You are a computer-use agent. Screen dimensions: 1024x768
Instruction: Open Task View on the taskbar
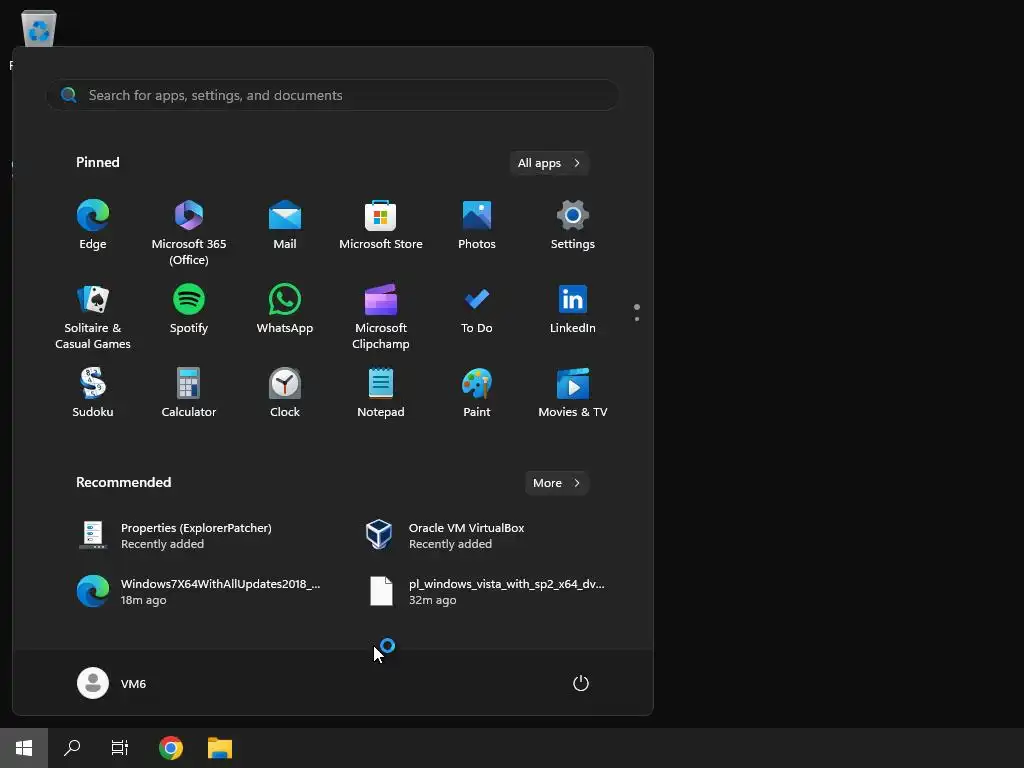(120, 748)
